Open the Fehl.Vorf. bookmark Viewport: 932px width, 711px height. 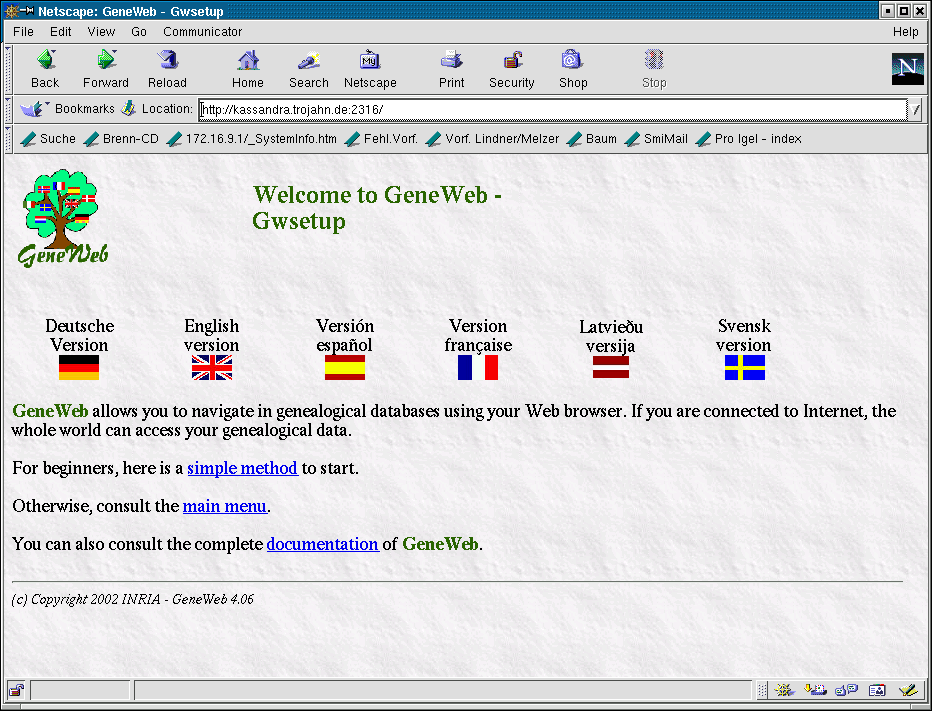pyautogui.click(x=382, y=139)
